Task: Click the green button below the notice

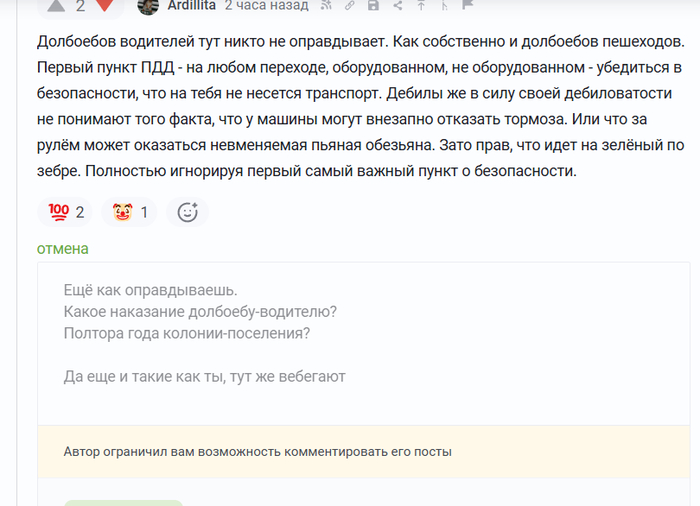Action: (x=123, y=503)
